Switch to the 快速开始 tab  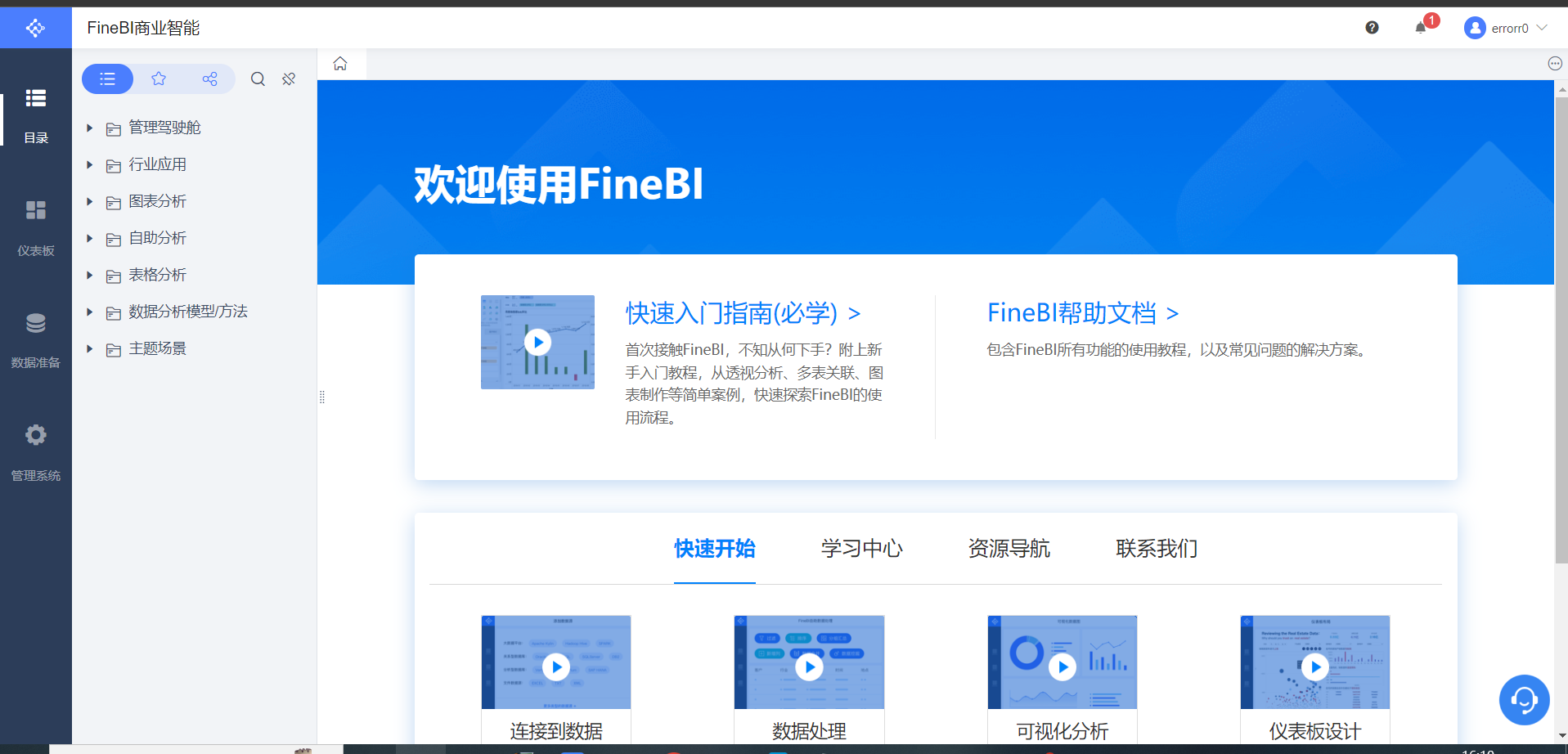[x=715, y=549]
